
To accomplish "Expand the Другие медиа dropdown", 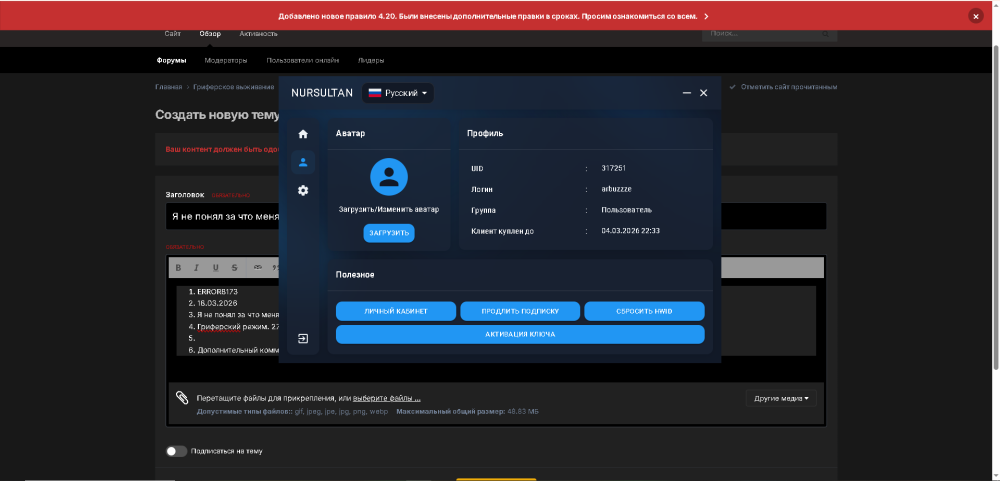I will coord(781,398).
